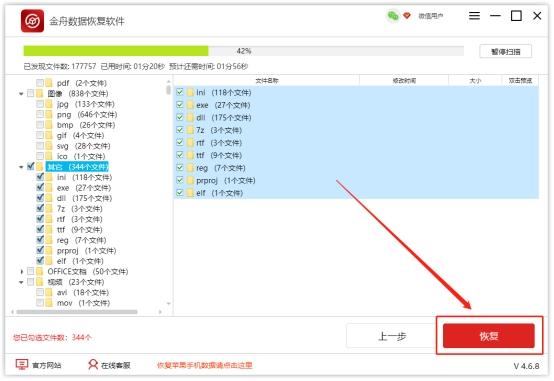
Task: Collapse the 视频 tree node arrow
Action: click(x=21, y=282)
